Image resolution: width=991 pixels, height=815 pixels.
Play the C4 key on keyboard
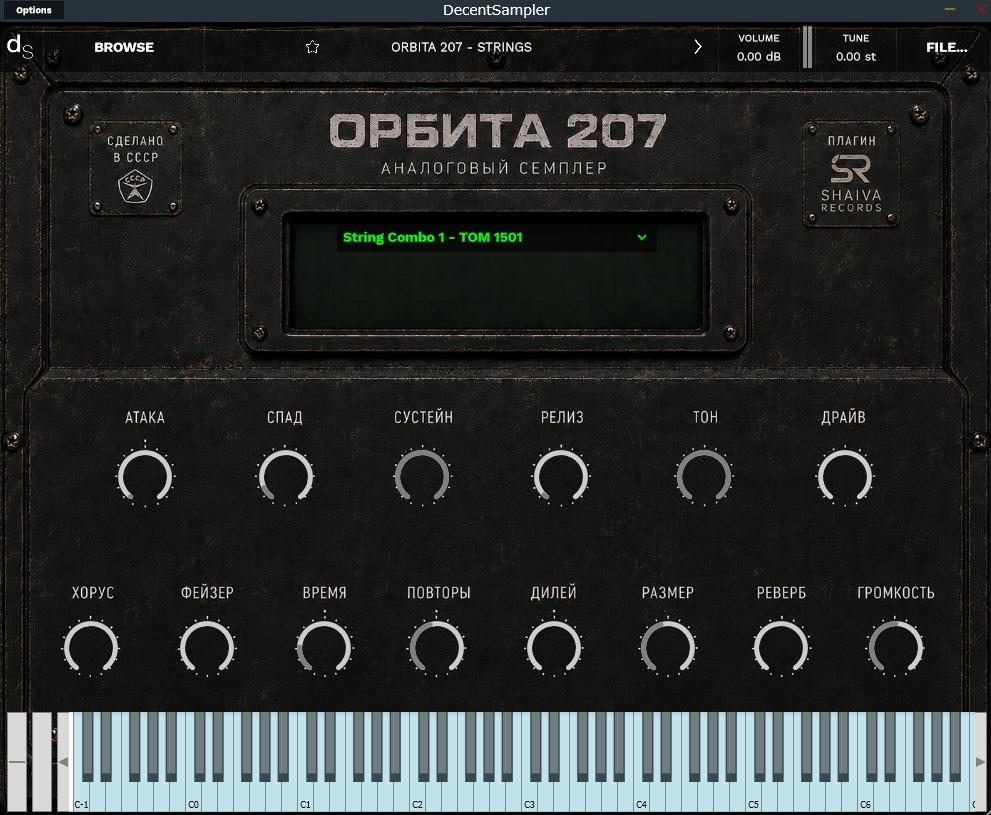(x=641, y=796)
